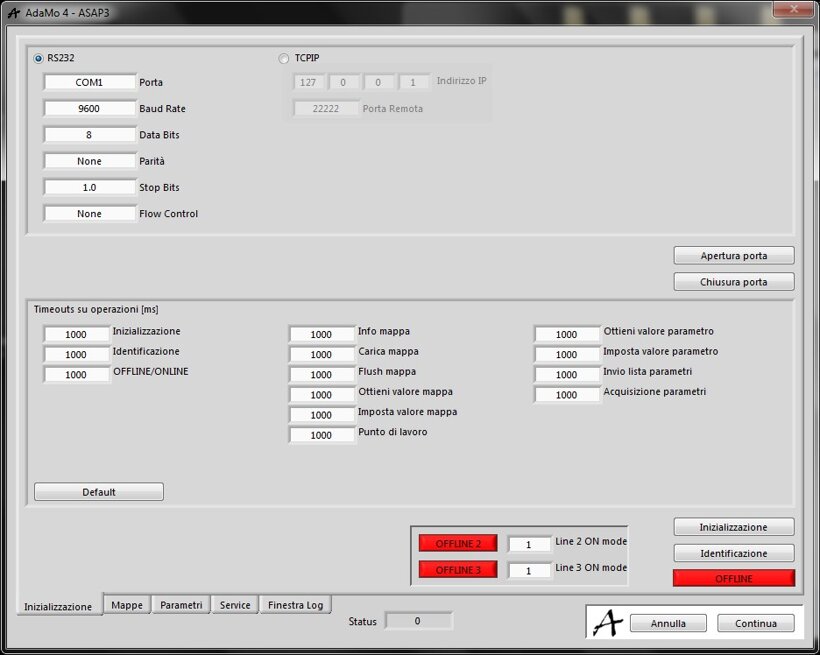Viewport: 820px width, 655px height.
Task: Open the Flow Control selector
Action: [89, 214]
